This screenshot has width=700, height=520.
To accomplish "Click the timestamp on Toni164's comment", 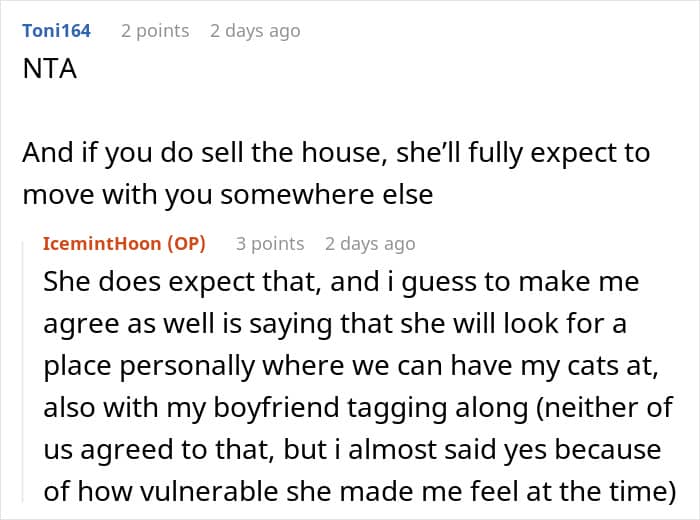I will (x=255, y=31).
